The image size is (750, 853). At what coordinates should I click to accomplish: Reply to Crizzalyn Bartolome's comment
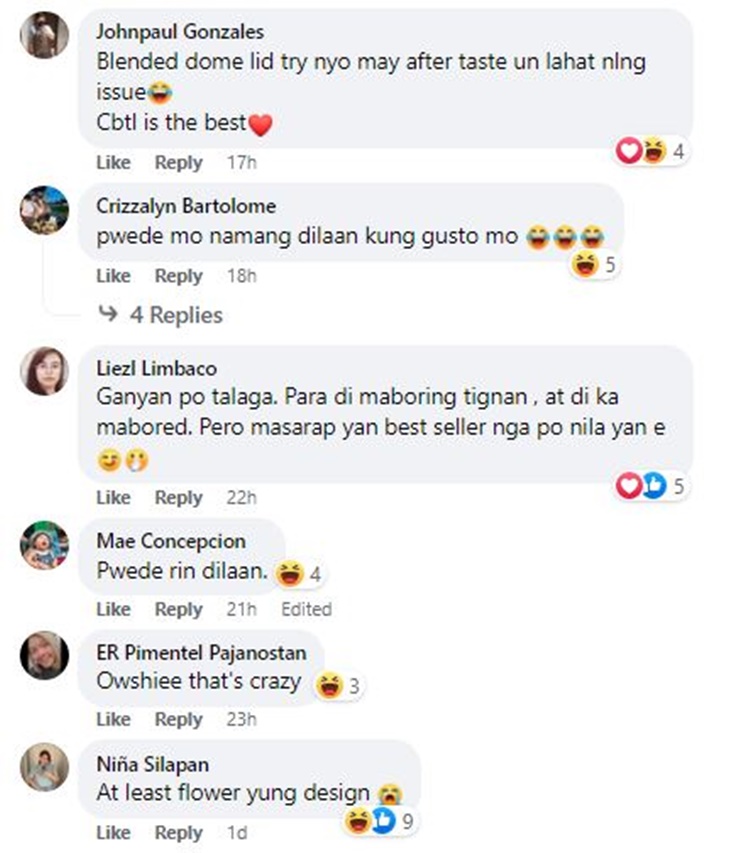[x=178, y=276]
